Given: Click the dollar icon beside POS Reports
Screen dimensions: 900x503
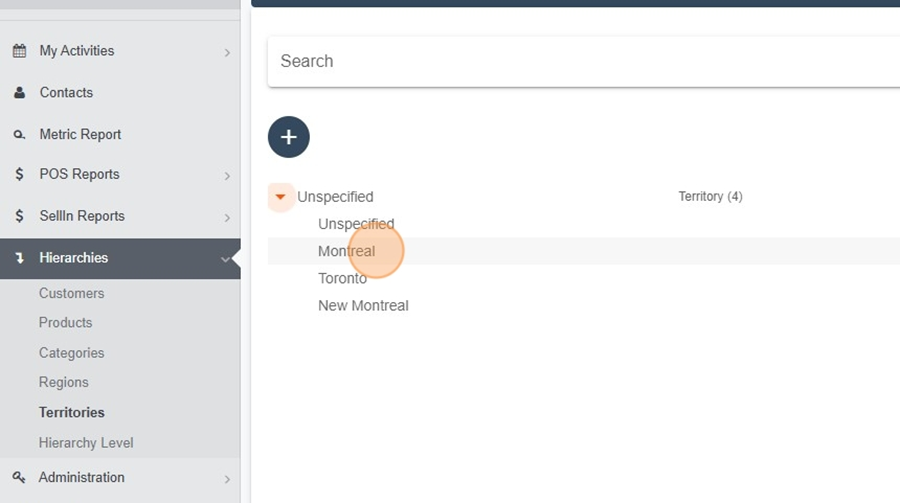Looking at the screenshot, I should 20,174.
